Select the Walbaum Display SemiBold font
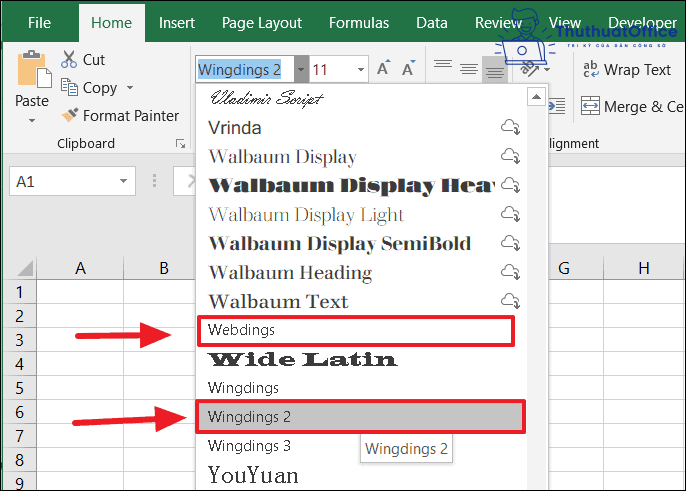The width and height of the screenshot is (686, 491). point(361,243)
